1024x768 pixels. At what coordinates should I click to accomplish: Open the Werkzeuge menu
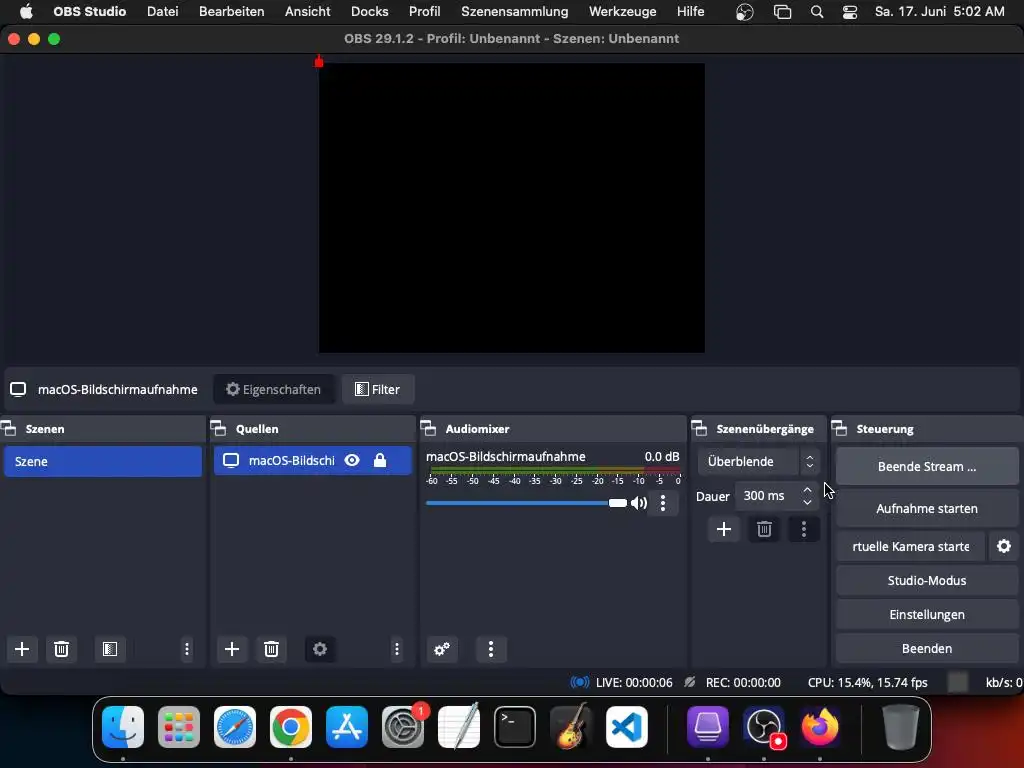pos(622,11)
